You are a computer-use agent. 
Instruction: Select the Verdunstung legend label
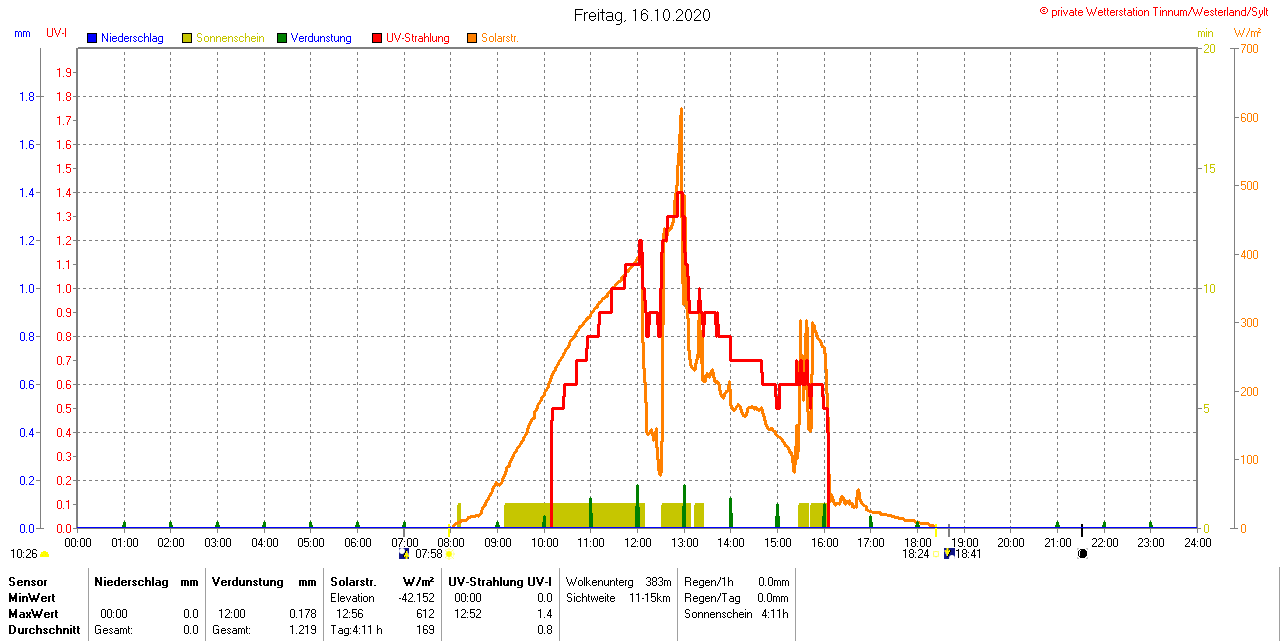(x=321, y=38)
